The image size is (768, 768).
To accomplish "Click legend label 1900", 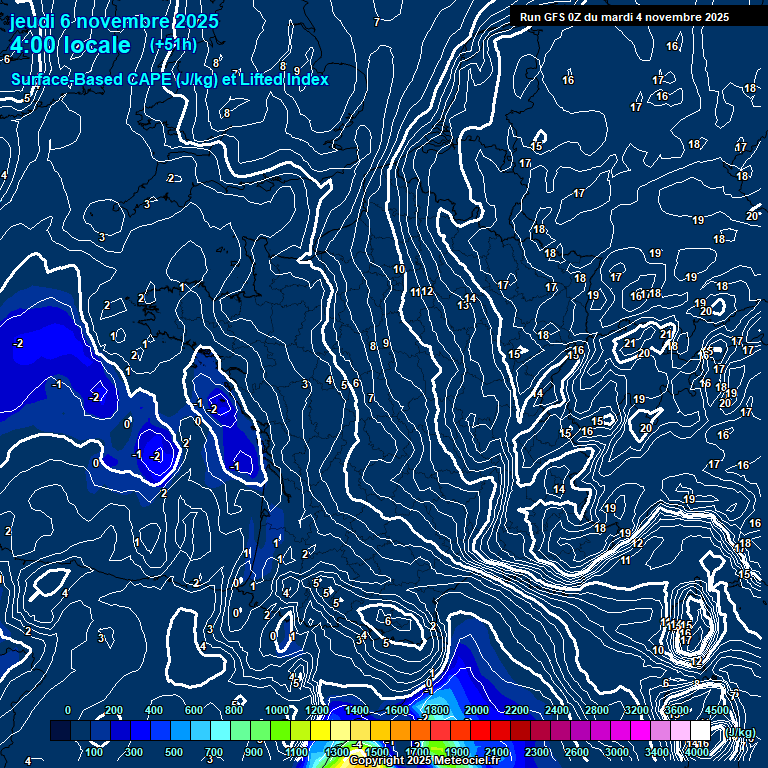I will (457, 752).
